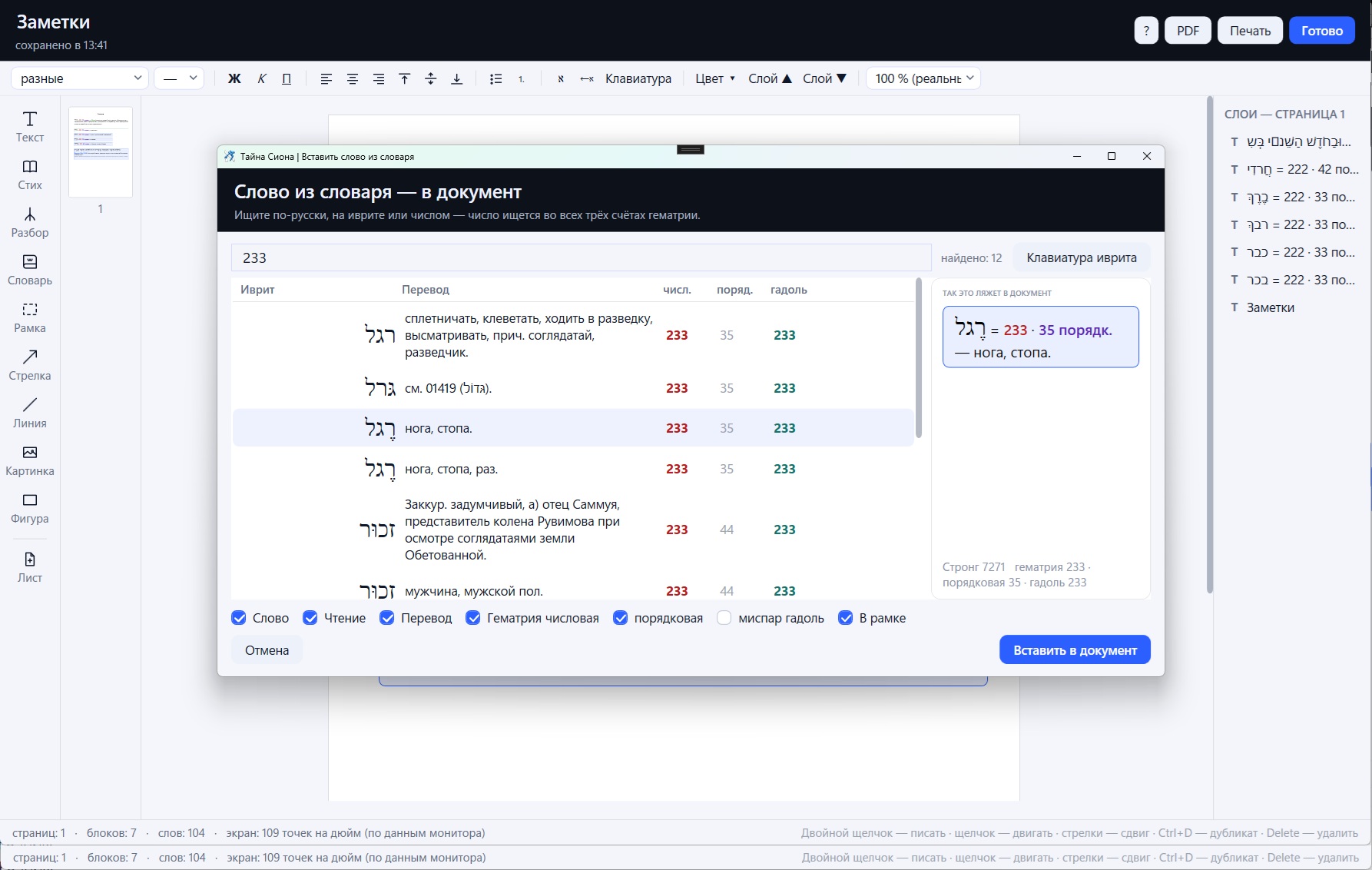
Task: Align text left
Action: pos(326,78)
